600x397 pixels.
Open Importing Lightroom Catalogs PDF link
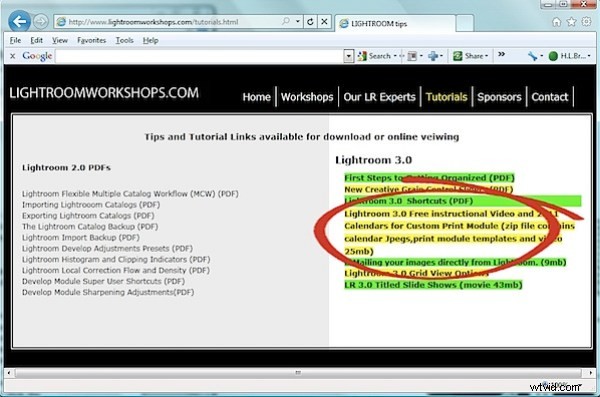tap(91, 205)
